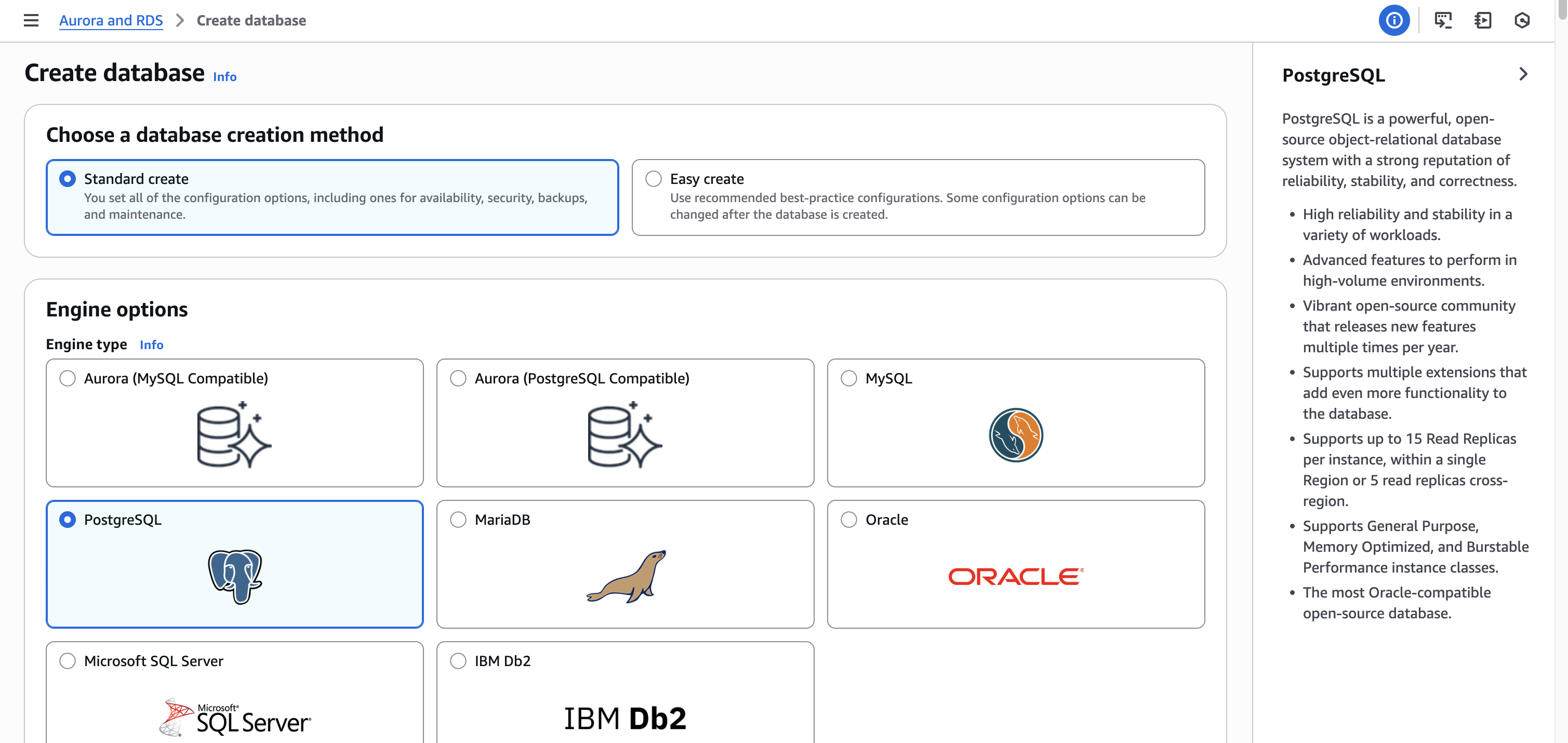Click the tutorials panel icon in header
Image resolution: width=1568 pixels, height=743 pixels.
click(x=1483, y=20)
